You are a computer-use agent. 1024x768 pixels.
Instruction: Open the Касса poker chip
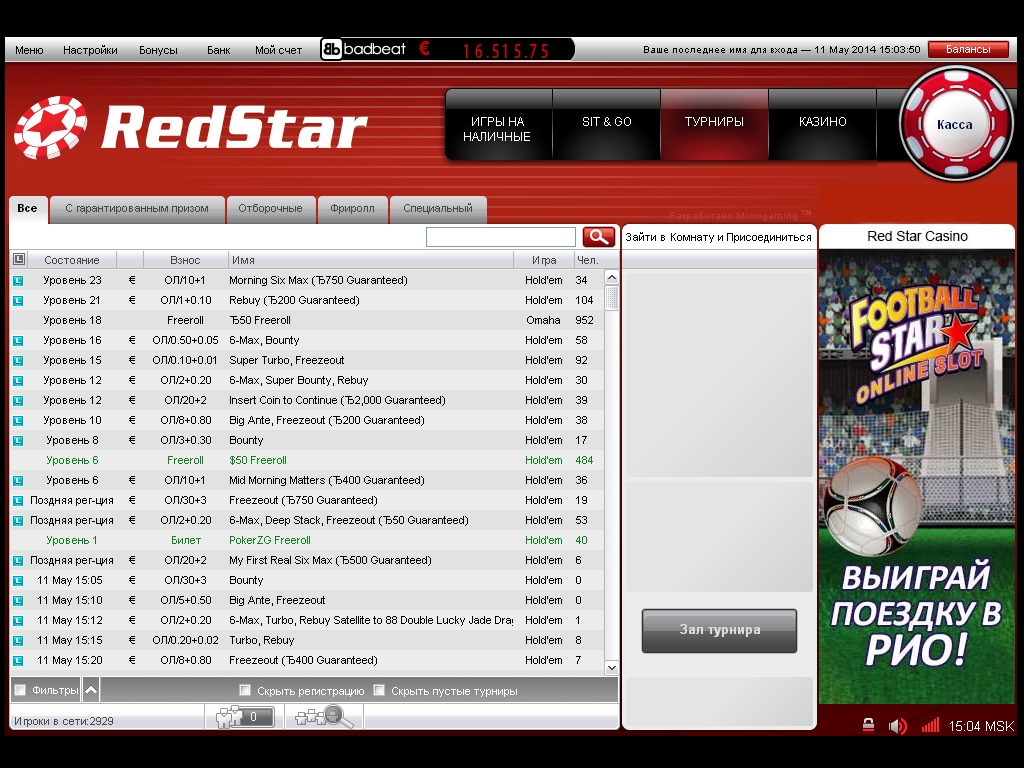[954, 125]
